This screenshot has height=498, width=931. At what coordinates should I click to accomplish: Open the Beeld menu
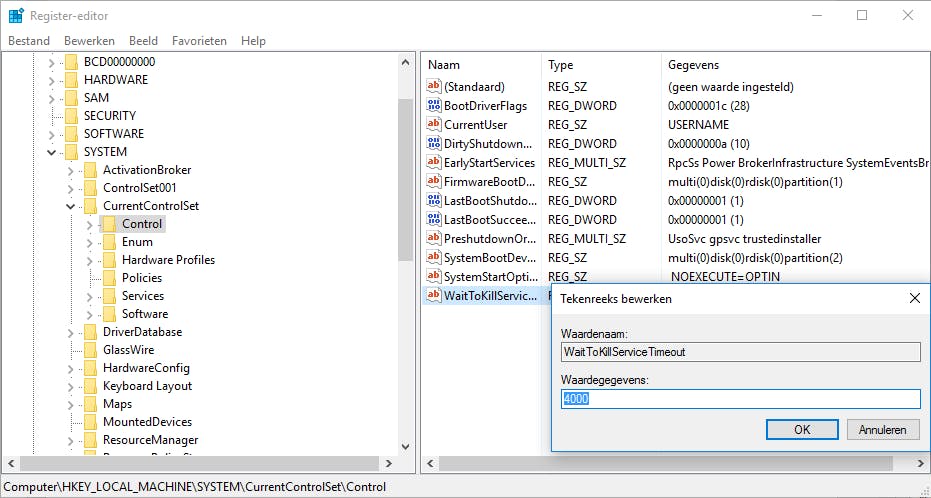click(143, 41)
